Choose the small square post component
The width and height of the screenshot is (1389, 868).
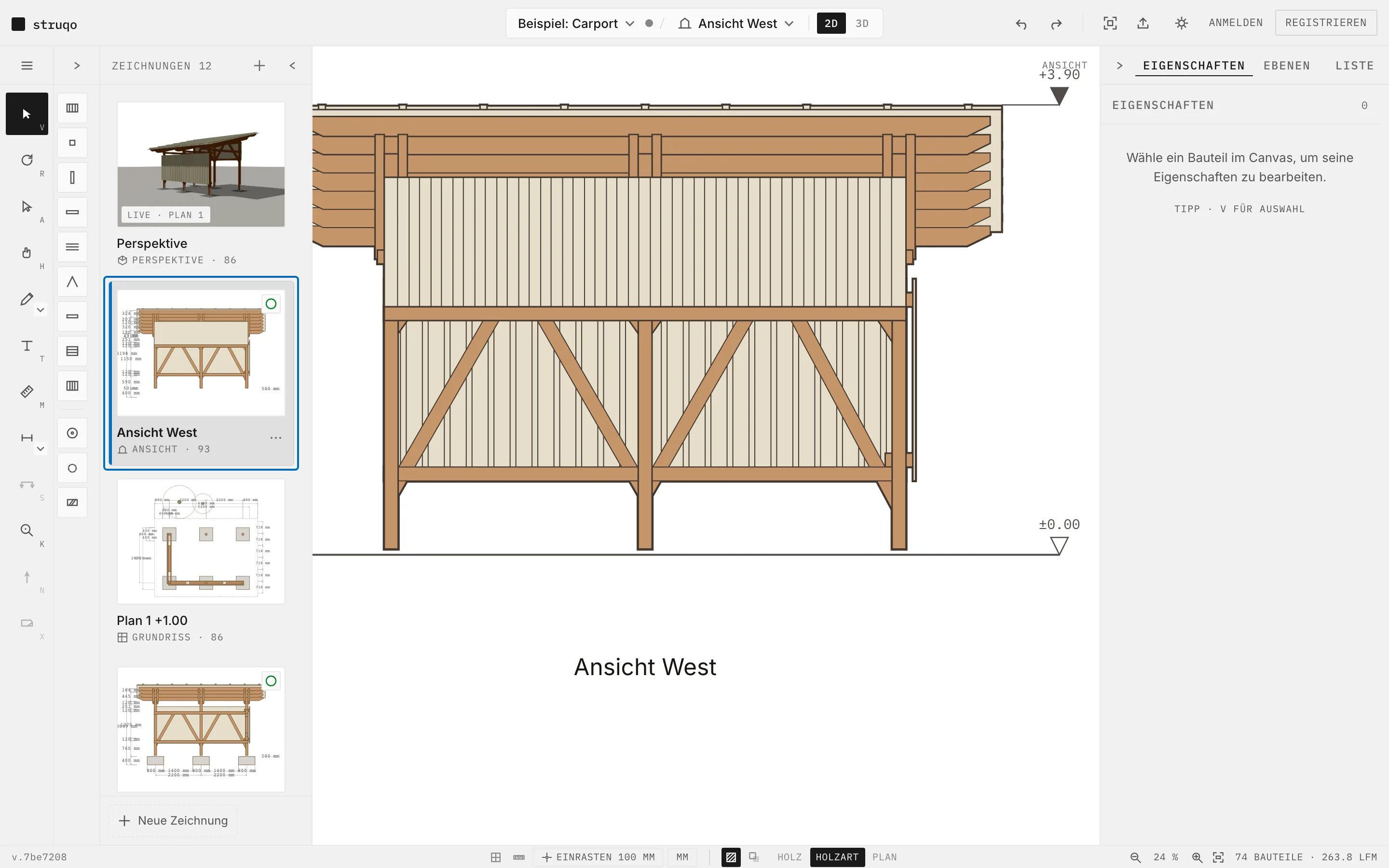pos(72,143)
